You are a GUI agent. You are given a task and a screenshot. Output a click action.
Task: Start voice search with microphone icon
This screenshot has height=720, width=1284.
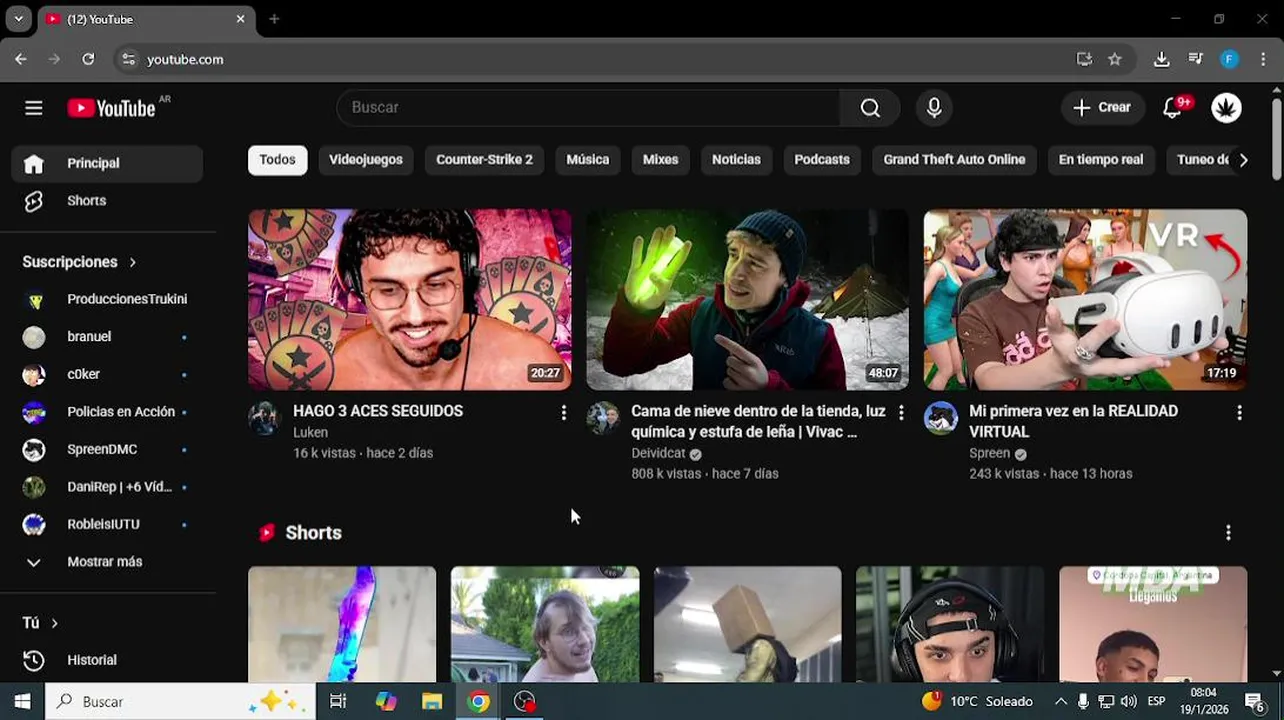(934, 108)
